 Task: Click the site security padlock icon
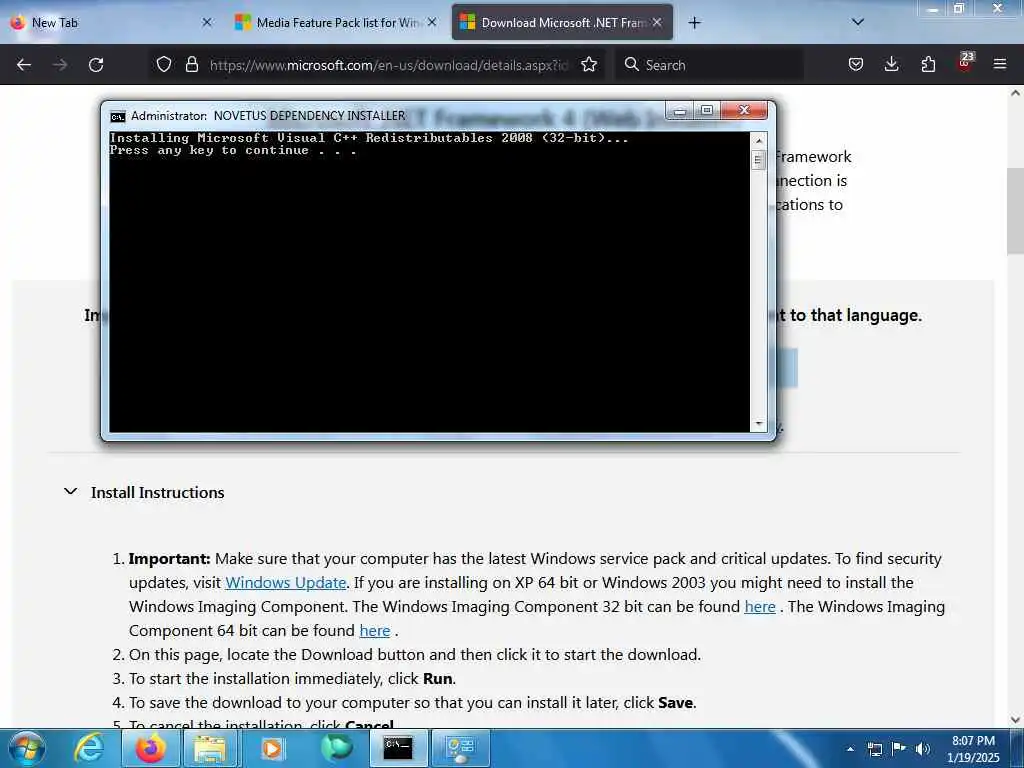click(x=191, y=64)
